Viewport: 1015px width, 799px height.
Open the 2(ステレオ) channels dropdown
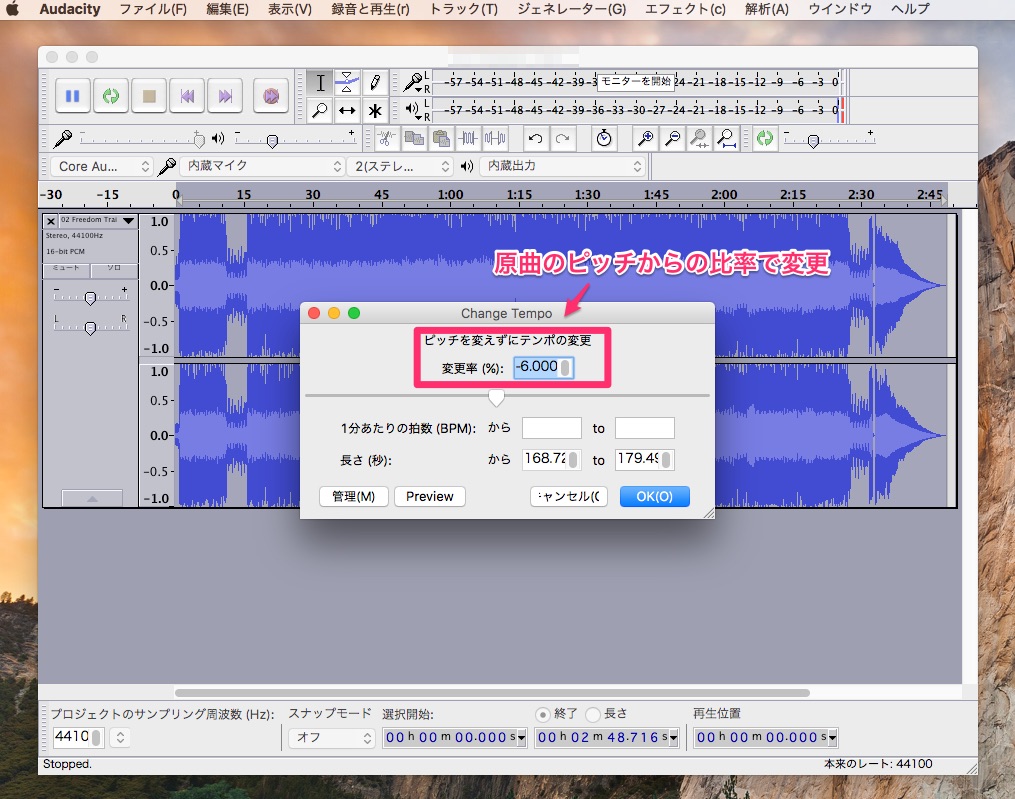(x=399, y=166)
